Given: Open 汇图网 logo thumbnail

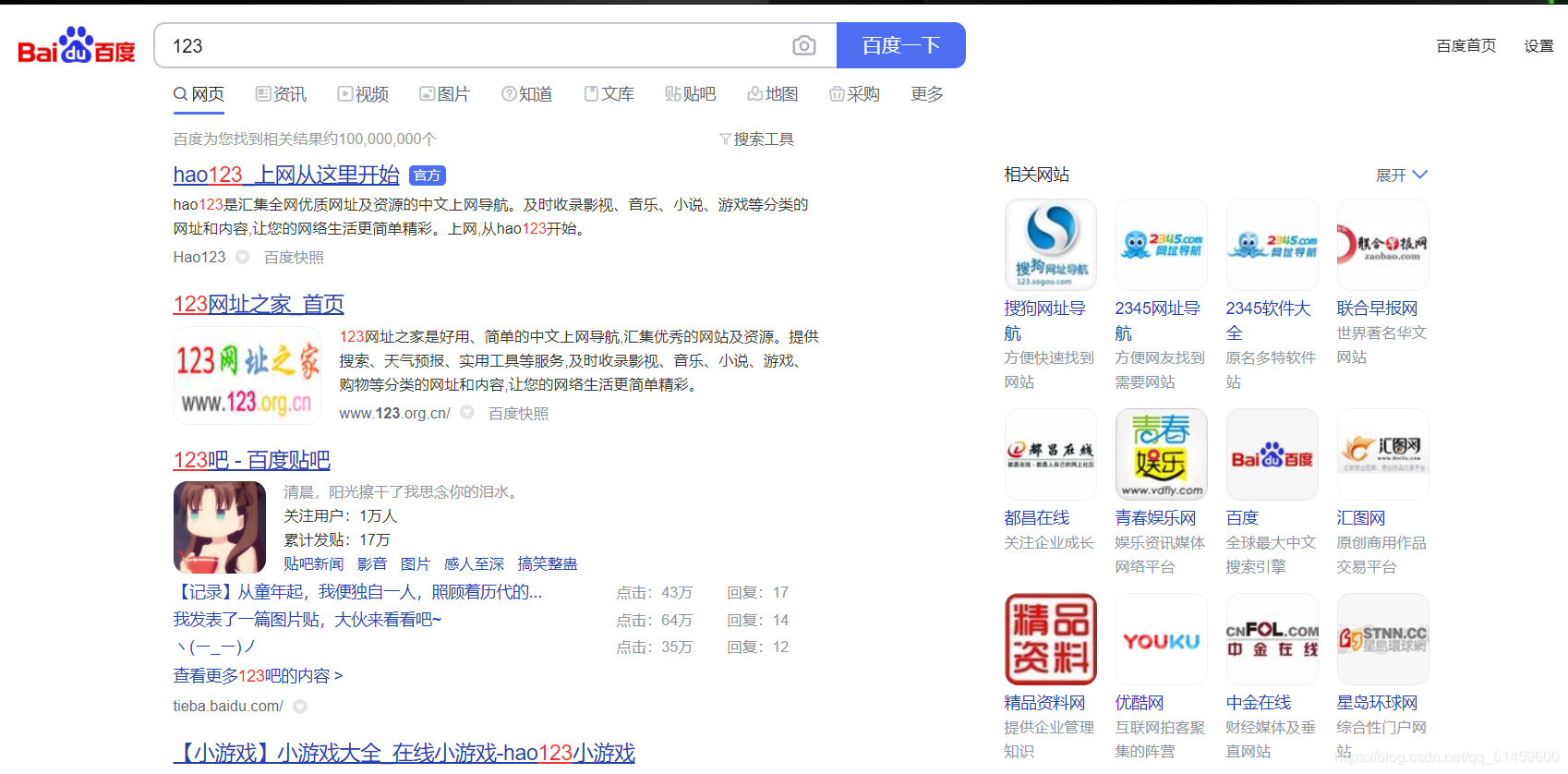Looking at the screenshot, I should click(x=1383, y=454).
